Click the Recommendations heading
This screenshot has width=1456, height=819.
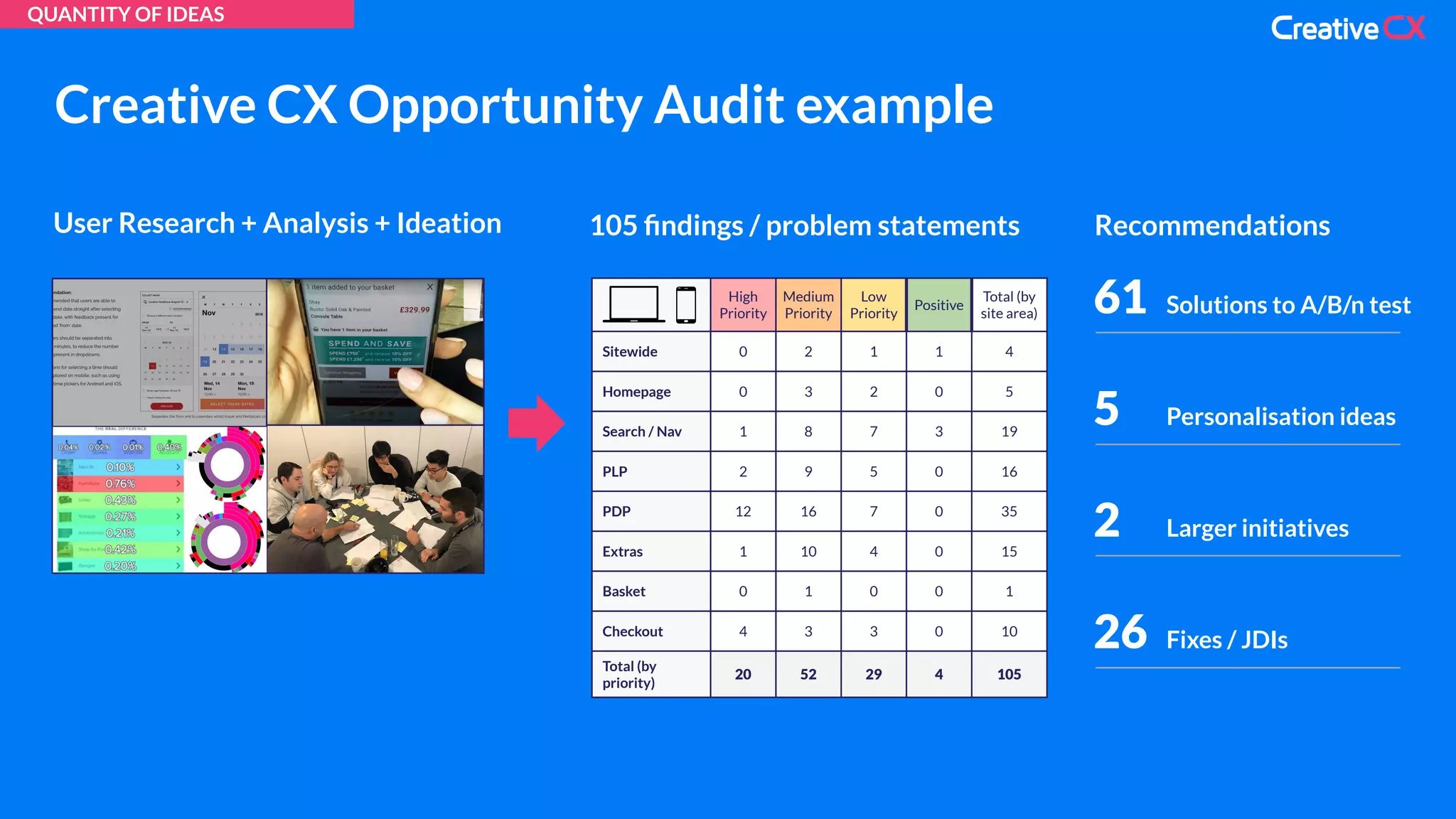pos(1212,225)
